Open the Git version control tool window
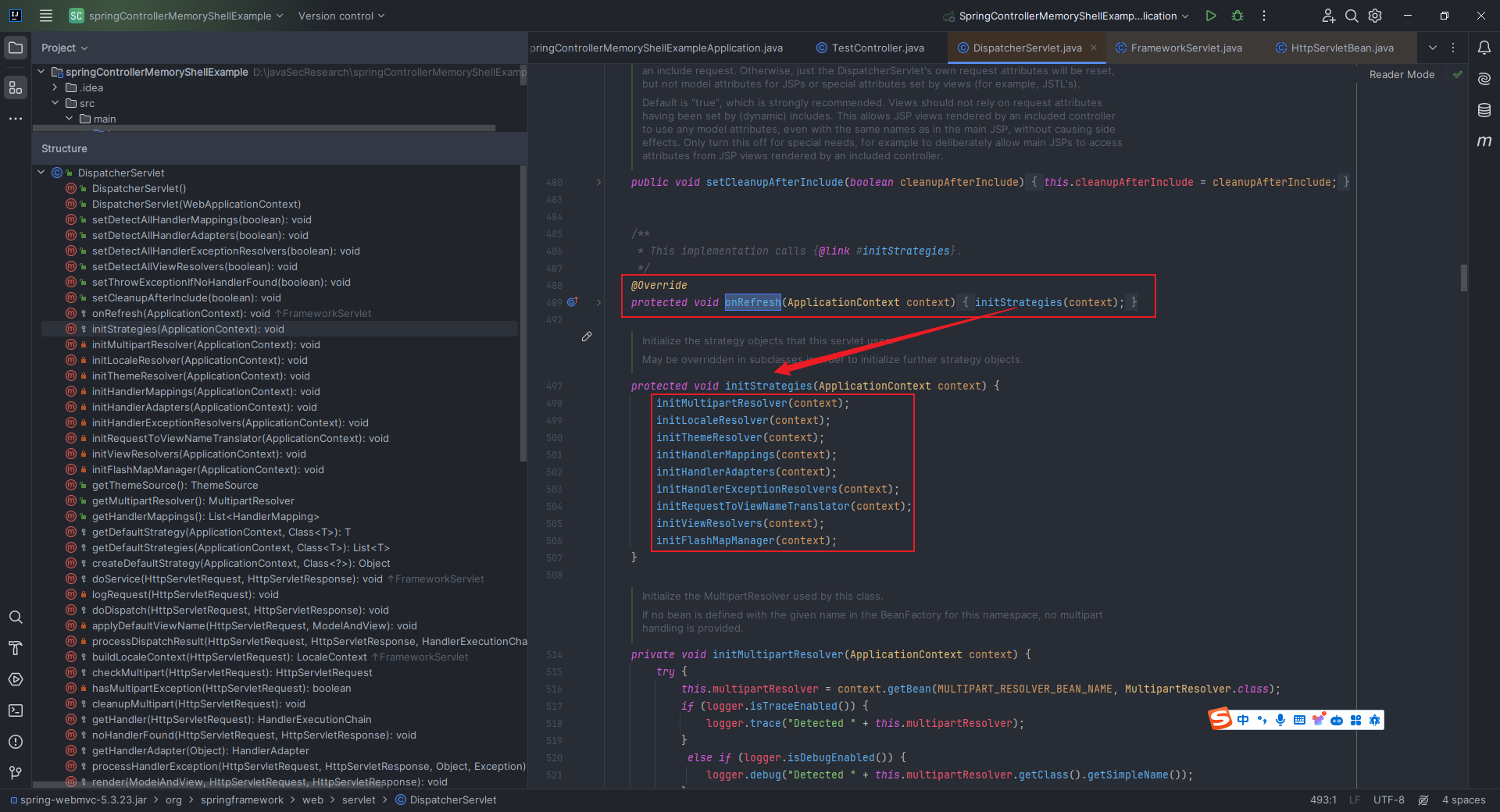 pyautogui.click(x=16, y=772)
